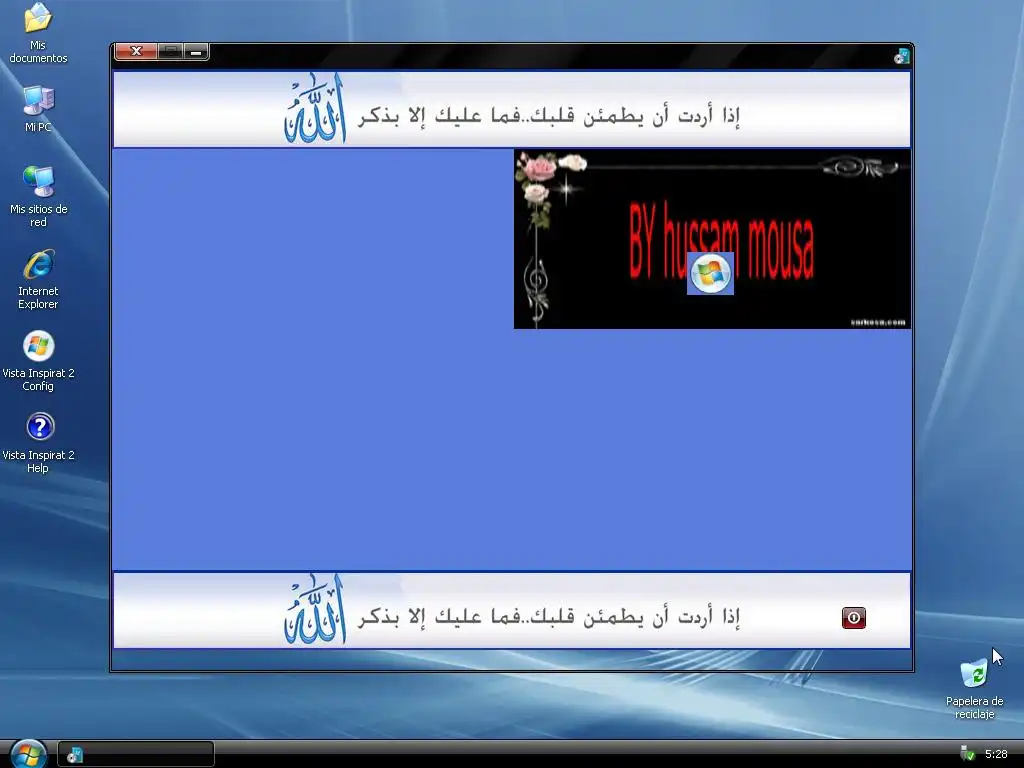Close the application window with red X
This screenshot has height=768, width=1024.
point(136,52)
